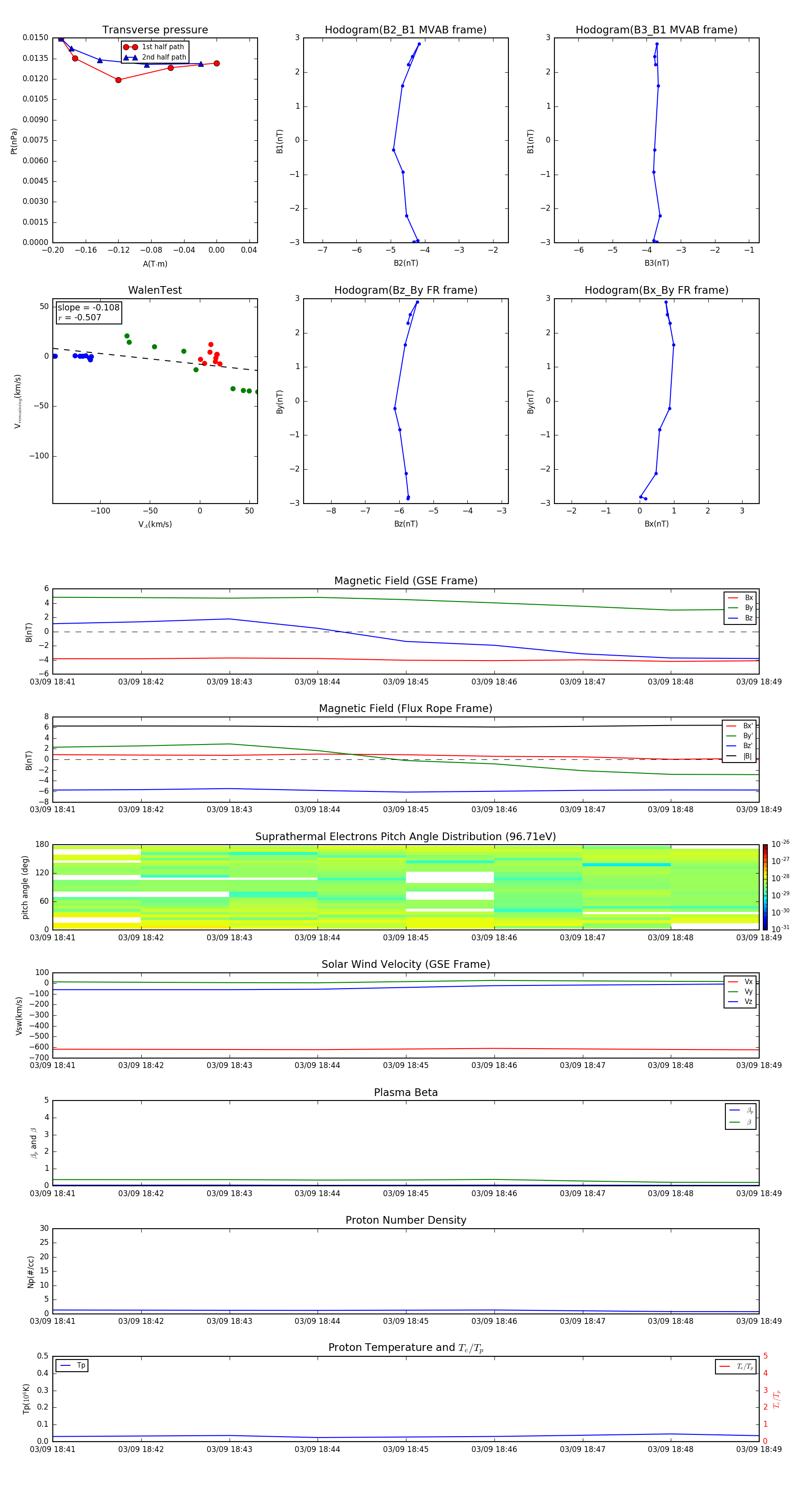Click Bx' in the Flux Rope legend
This screenshot has height=1489, width=812.
pos(740,726)
